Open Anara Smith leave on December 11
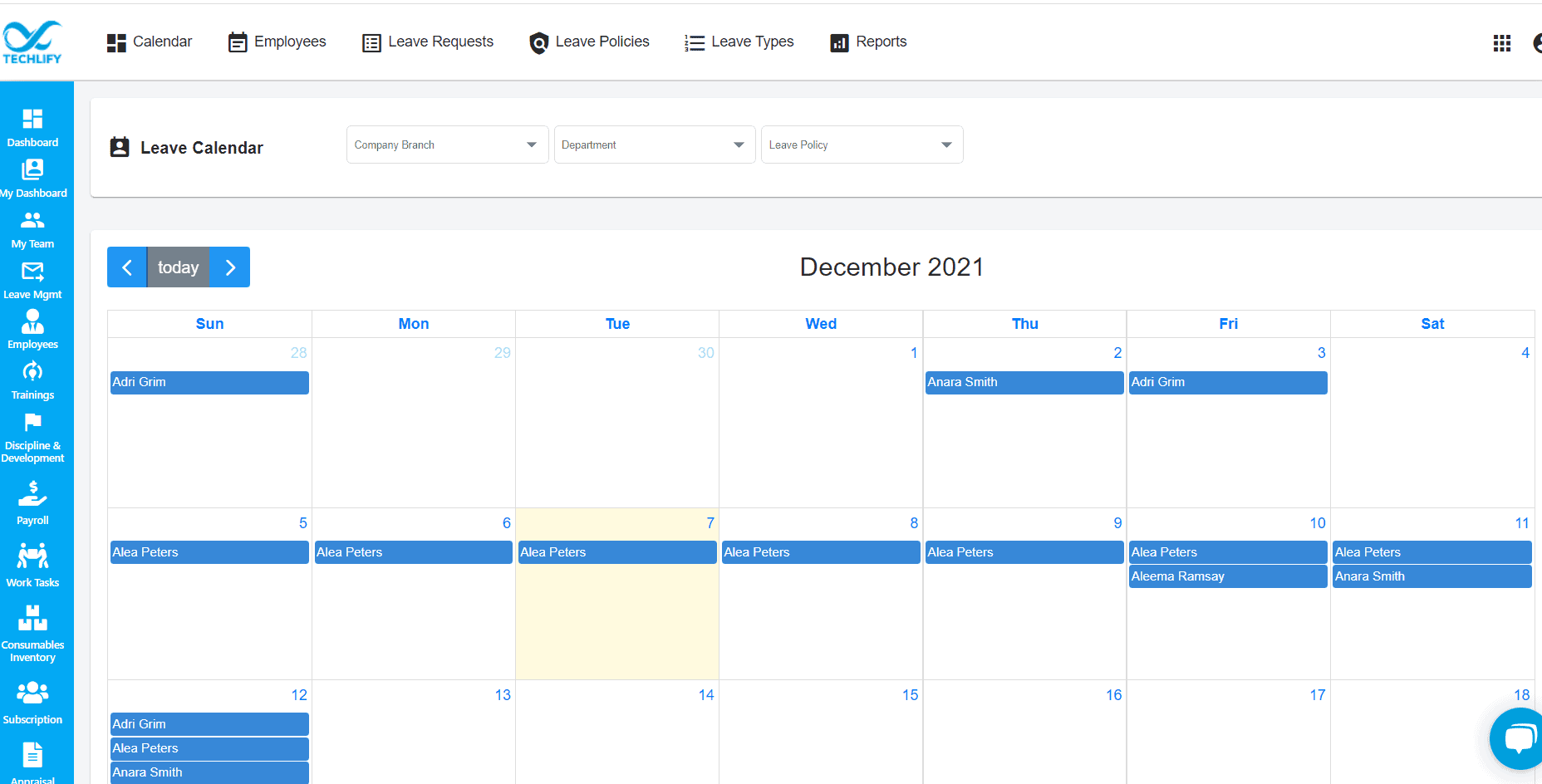This screenshot has height=784, width=1542. (1432, 576)
